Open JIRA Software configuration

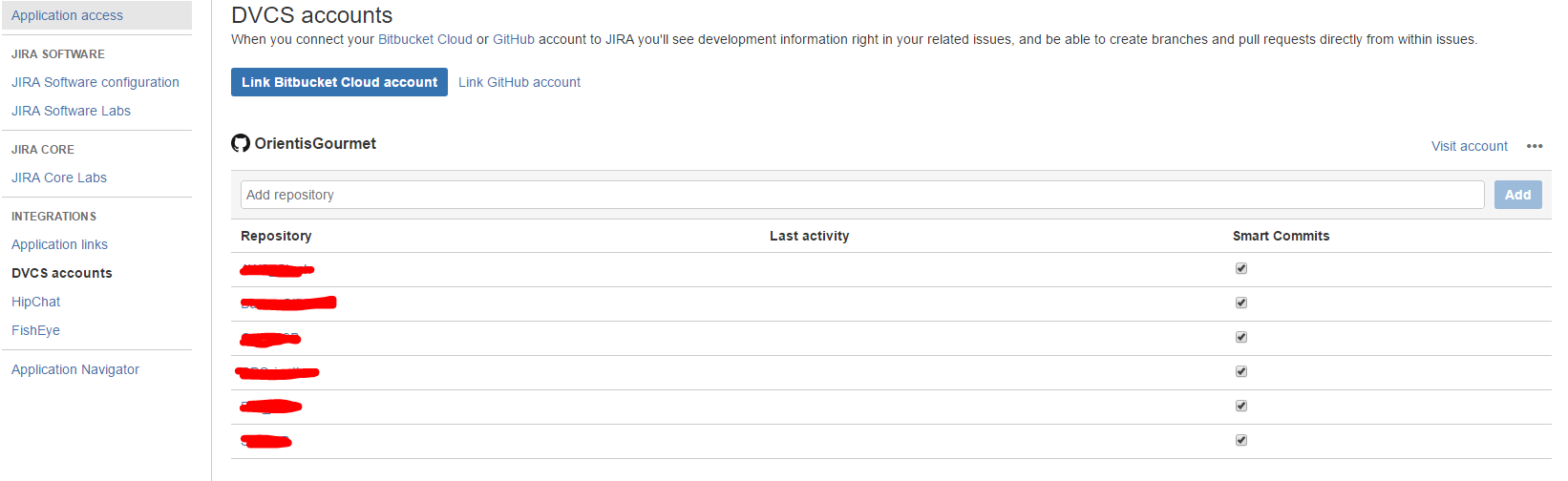coord(95,82)
